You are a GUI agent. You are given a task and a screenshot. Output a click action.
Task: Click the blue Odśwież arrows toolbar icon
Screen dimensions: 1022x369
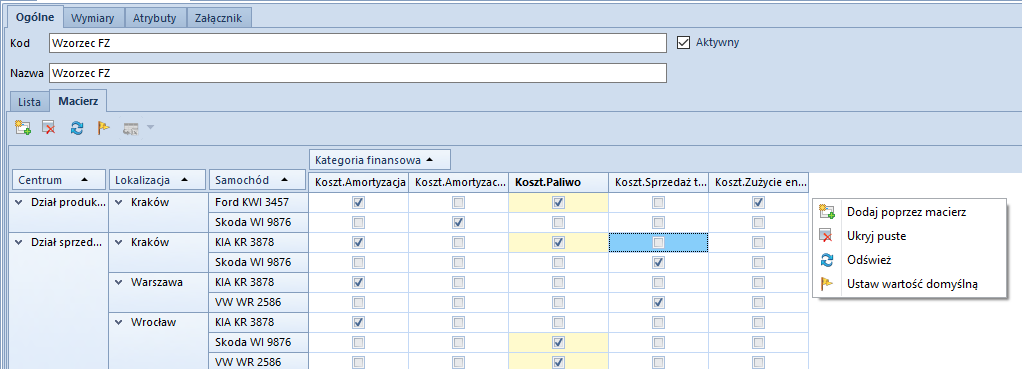click(77, 128)
